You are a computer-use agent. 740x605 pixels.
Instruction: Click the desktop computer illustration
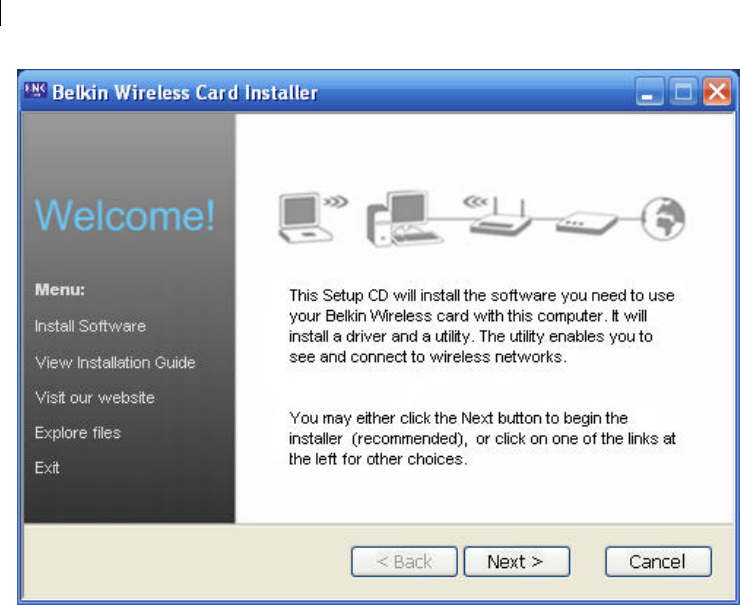(x=405, y=219)
